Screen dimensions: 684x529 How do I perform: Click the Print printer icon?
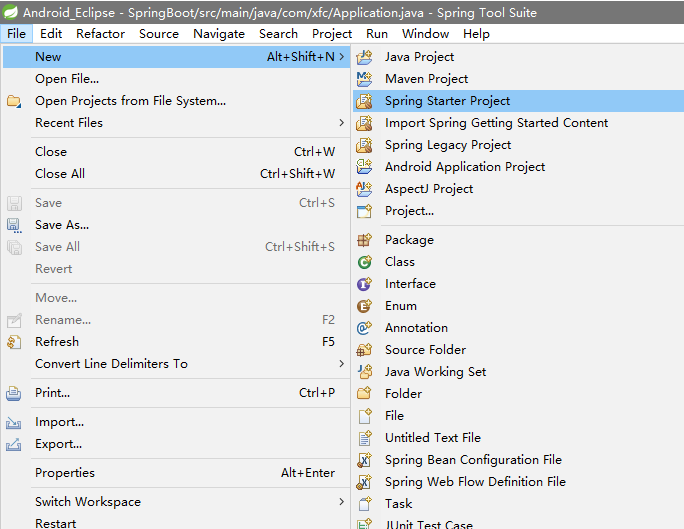(x=14, y=393)
